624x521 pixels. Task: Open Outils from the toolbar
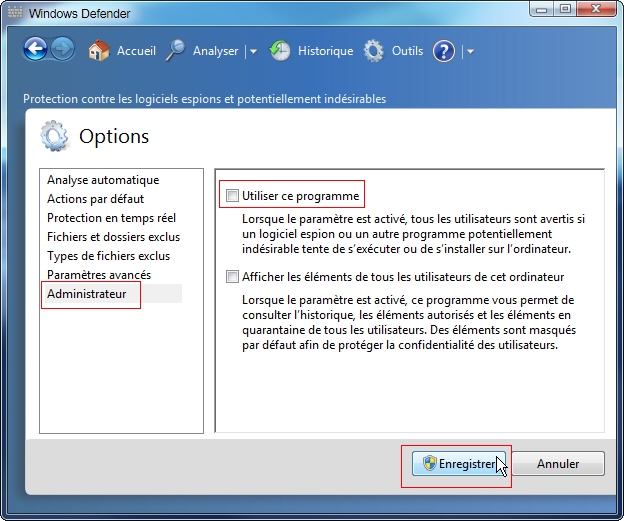point(407,51)
